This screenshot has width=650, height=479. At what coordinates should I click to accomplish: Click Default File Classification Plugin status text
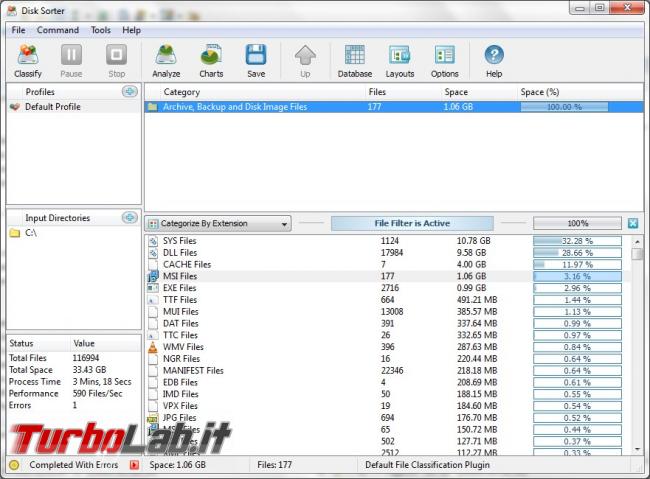pyautogui.click(x=427, y=465)
